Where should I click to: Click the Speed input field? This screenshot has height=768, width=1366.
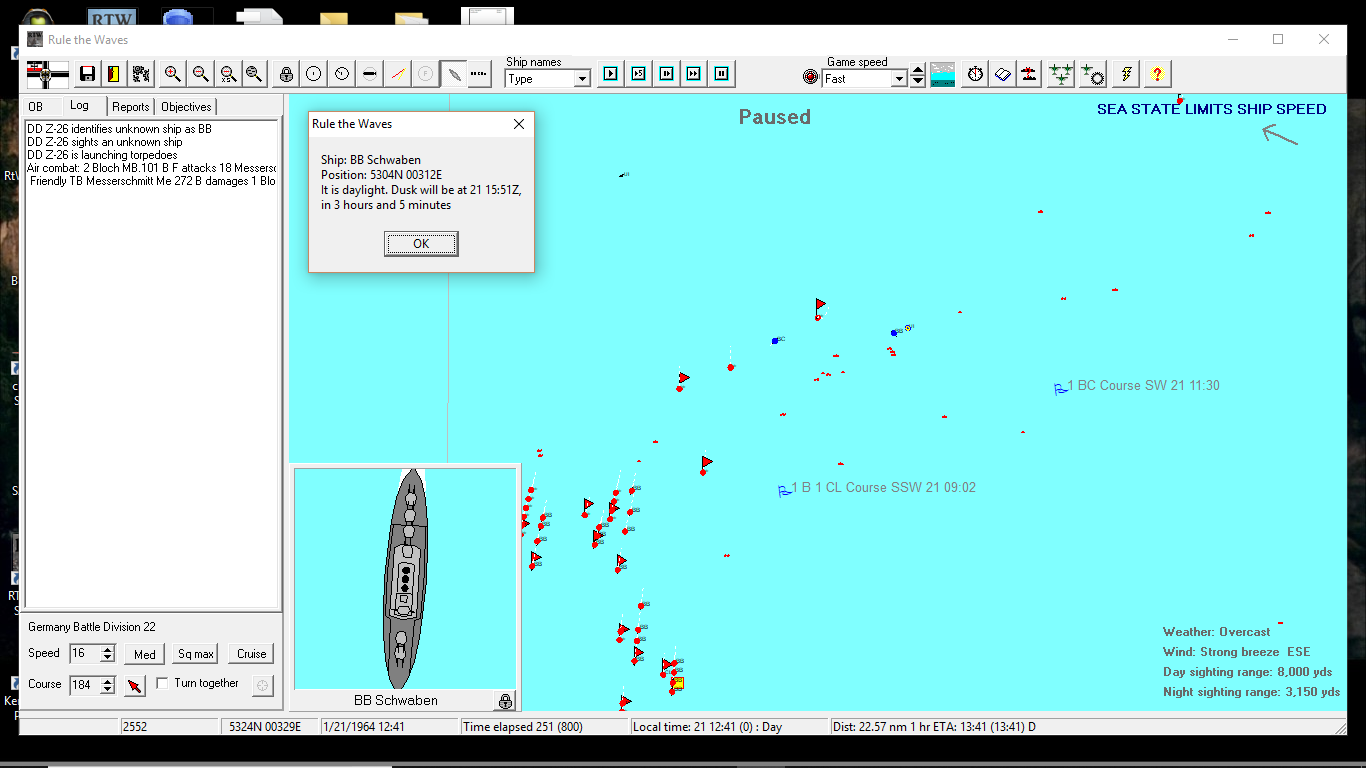point(85,654)
